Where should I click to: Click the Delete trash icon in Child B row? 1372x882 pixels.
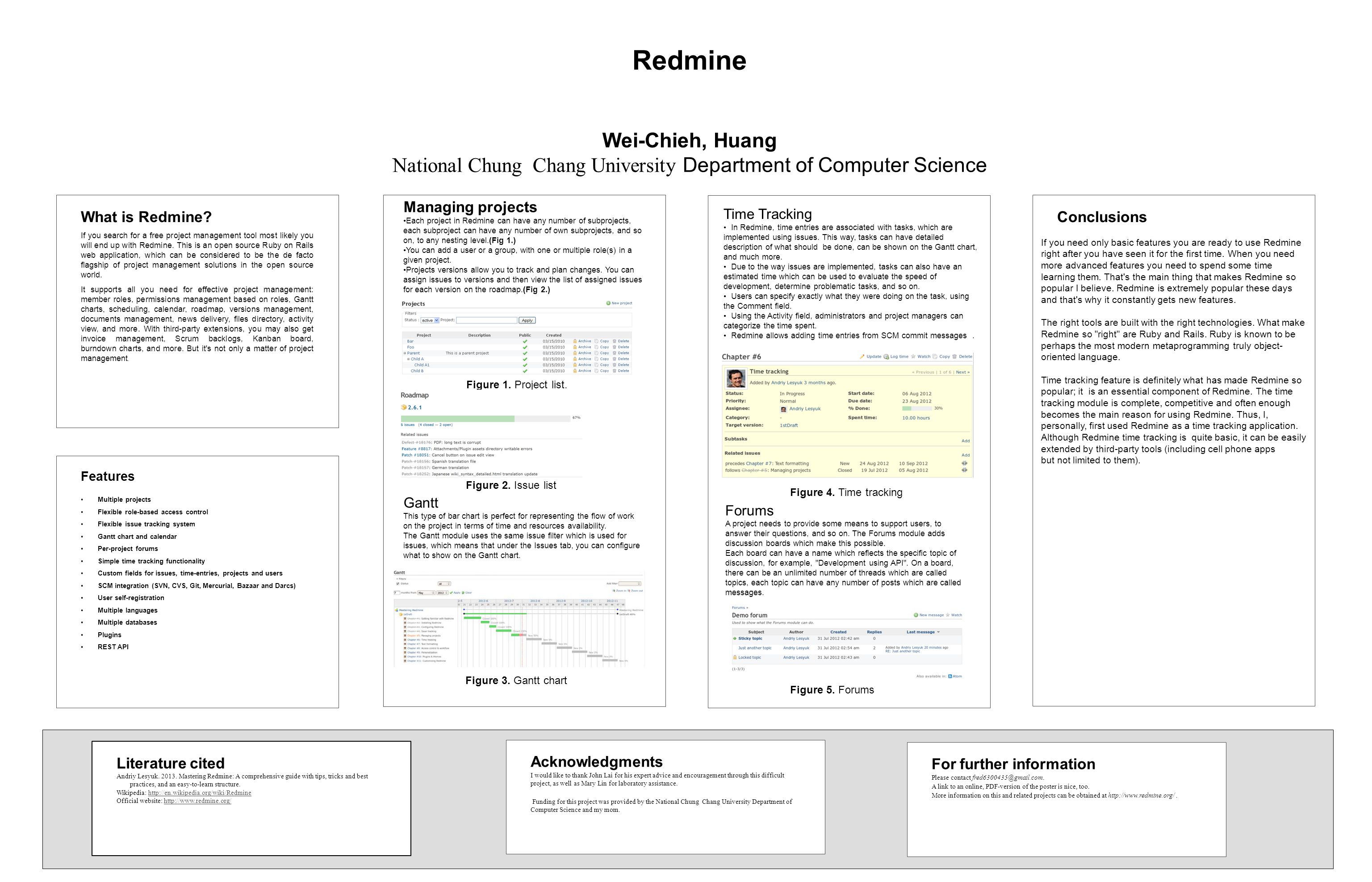(615, 370)
